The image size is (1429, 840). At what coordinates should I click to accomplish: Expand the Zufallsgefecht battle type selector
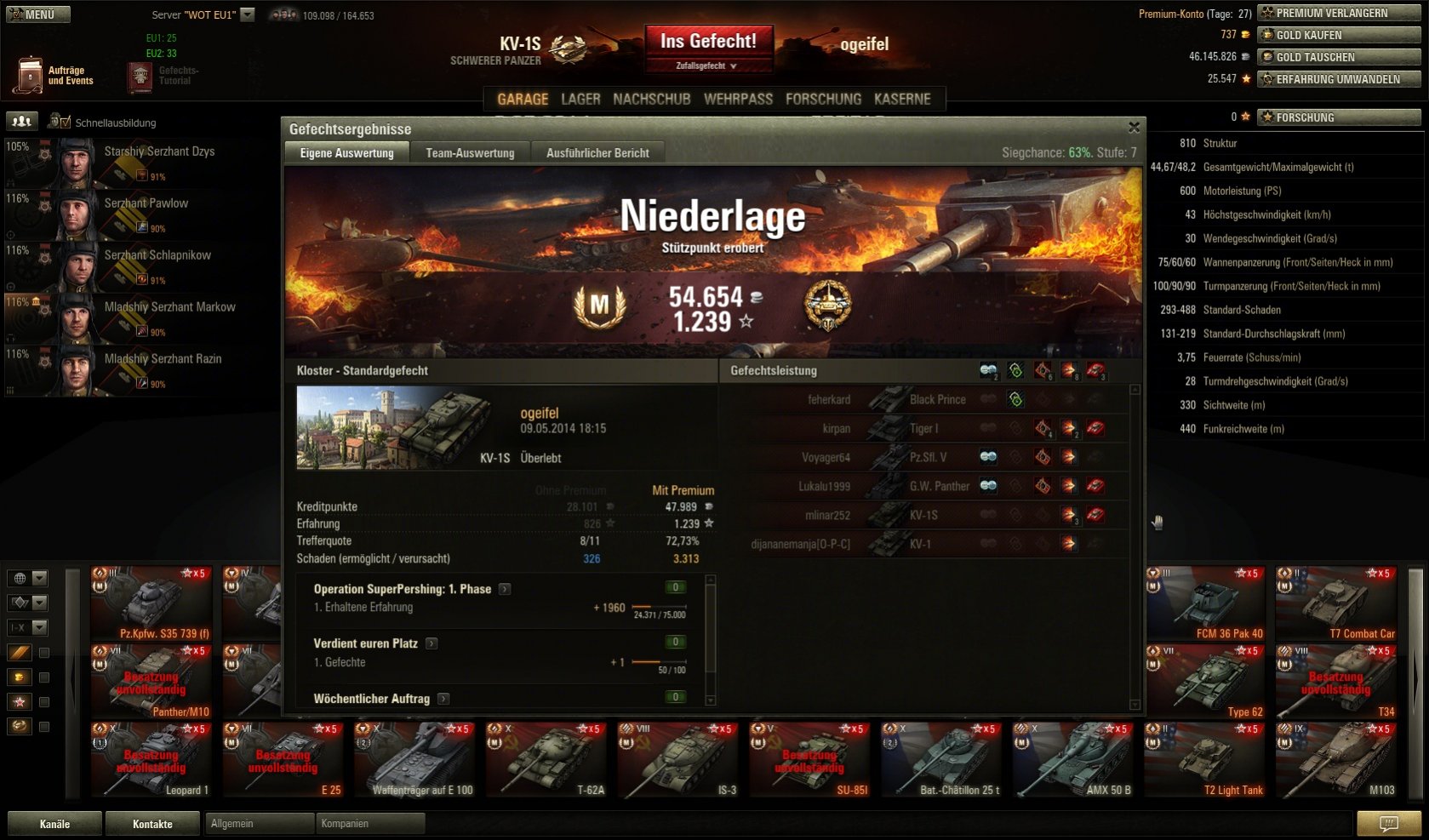[707, 66]
